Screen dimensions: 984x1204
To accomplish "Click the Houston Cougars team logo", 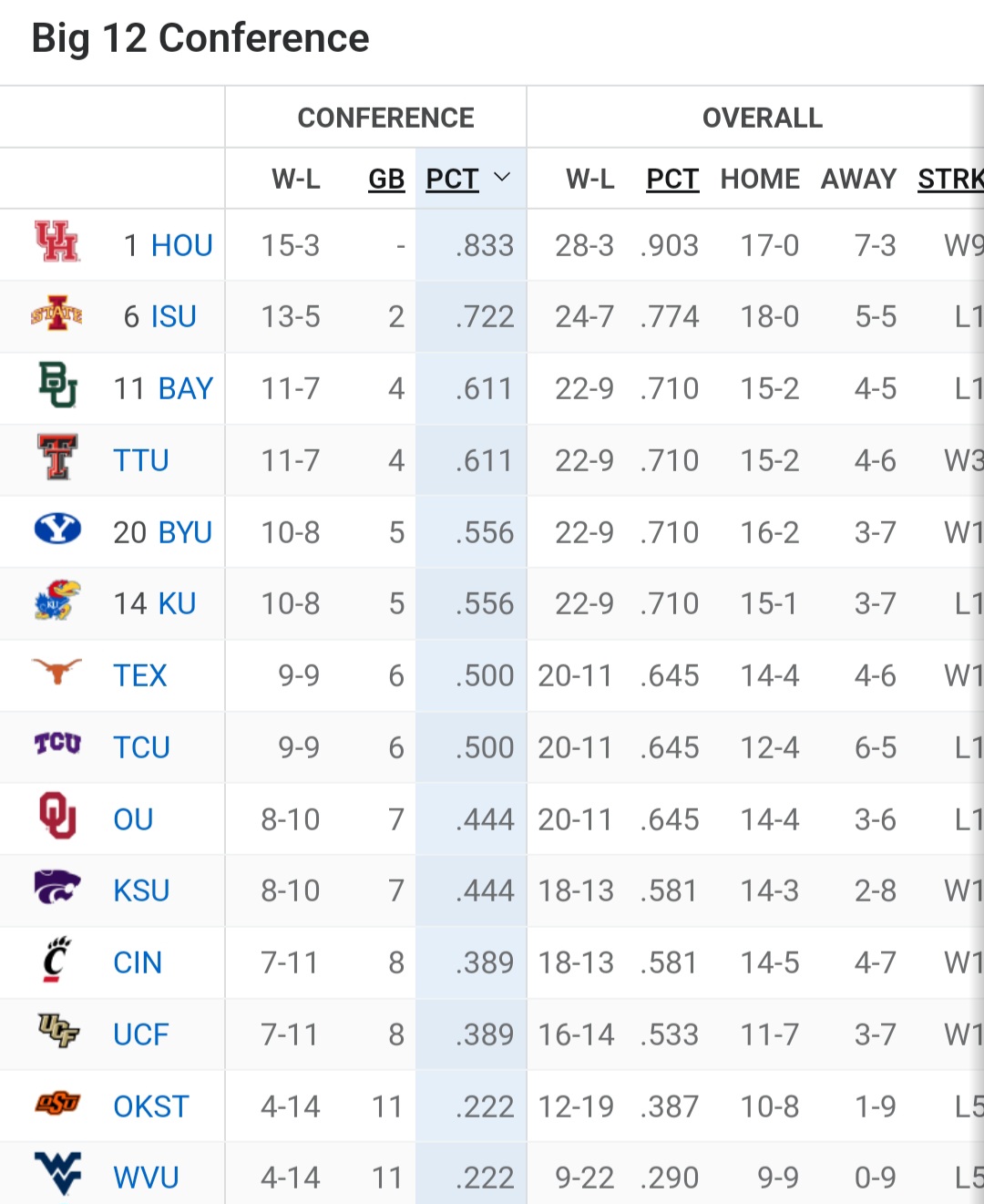I will (x=56, y=242).
